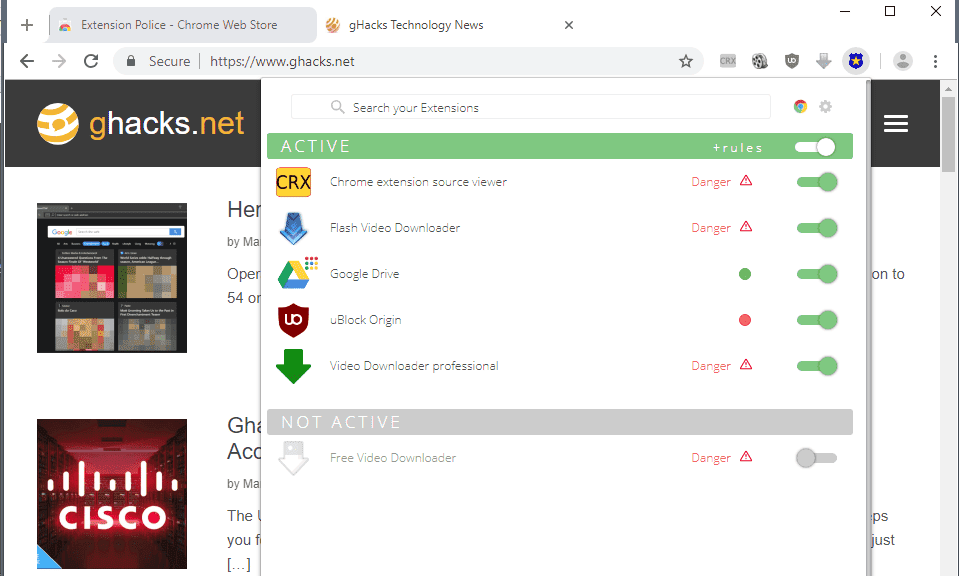Click the Chrome logo icon in popup
The width and height of the screenshot is (959, 576).
(800, 106)
